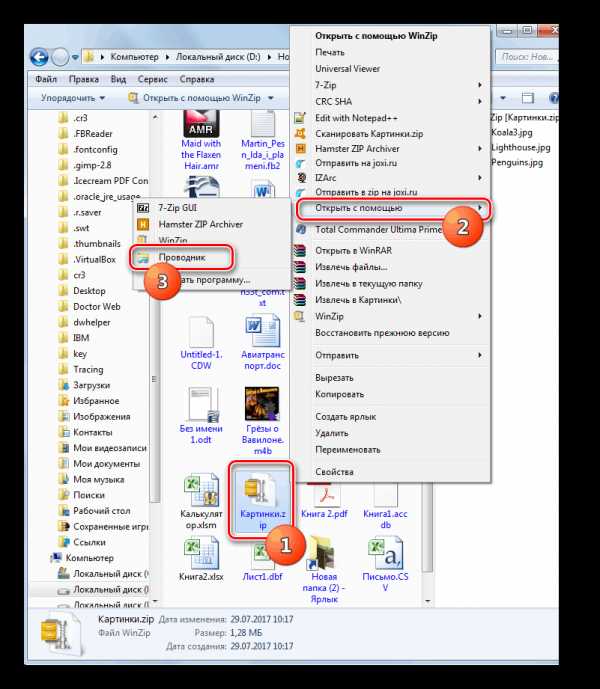
Task: Open the Правка menu
Action: (x=84, y=79)
